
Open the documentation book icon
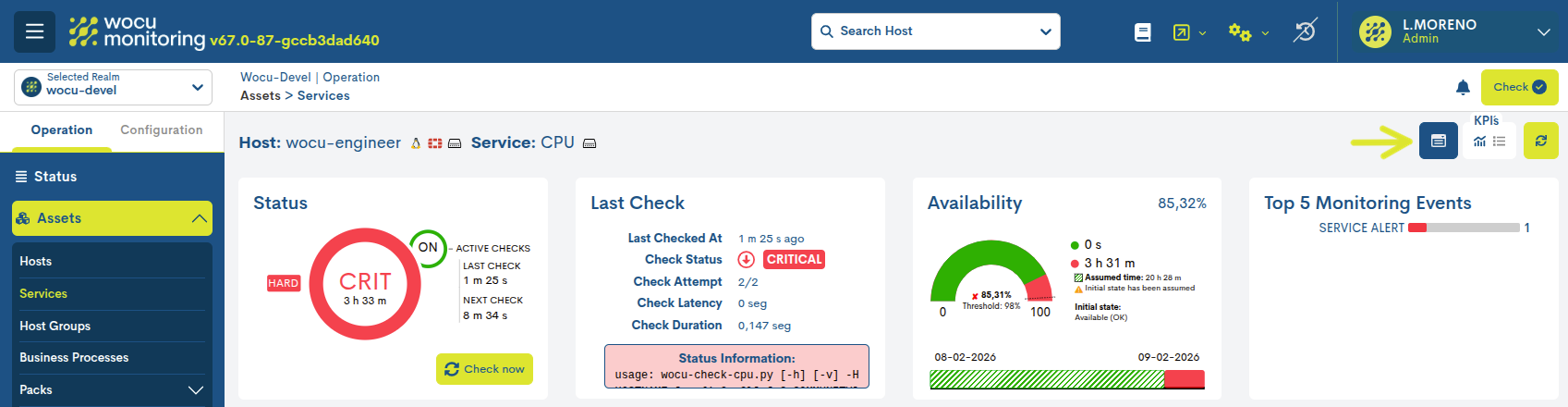pos(1143,32)
